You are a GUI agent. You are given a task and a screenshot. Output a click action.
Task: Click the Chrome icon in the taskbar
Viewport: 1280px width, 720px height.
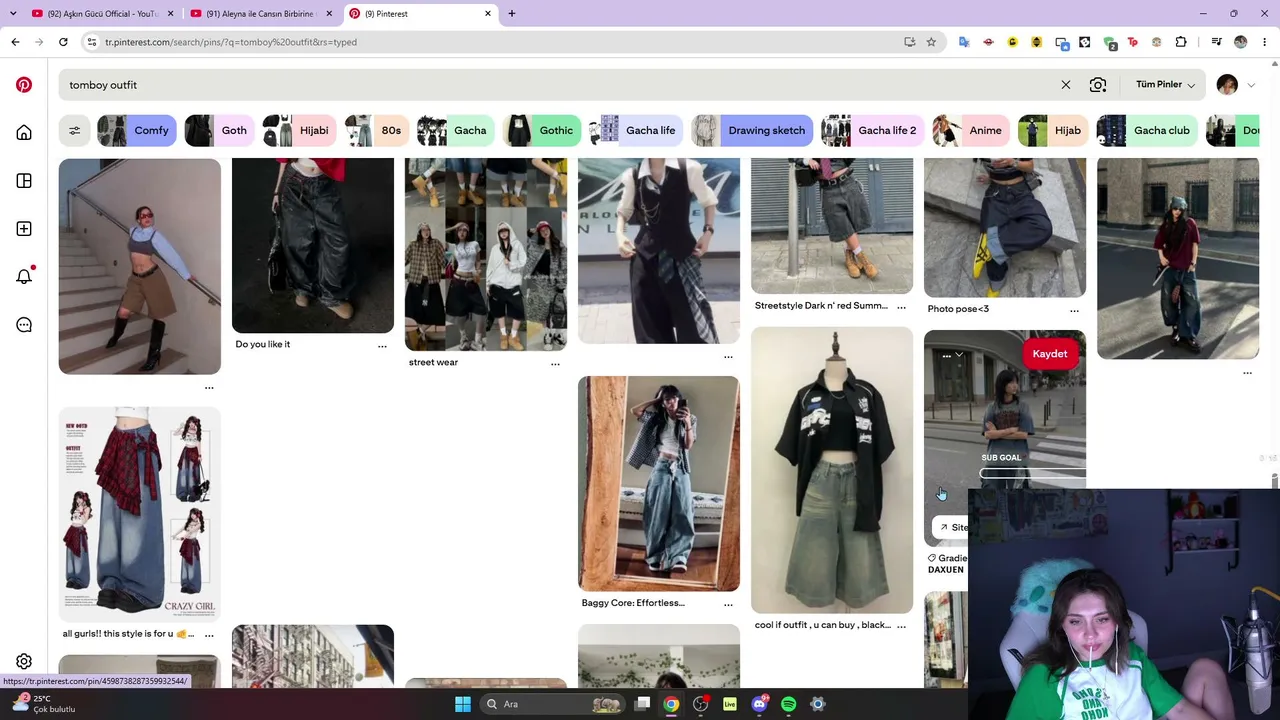[671, 704]
